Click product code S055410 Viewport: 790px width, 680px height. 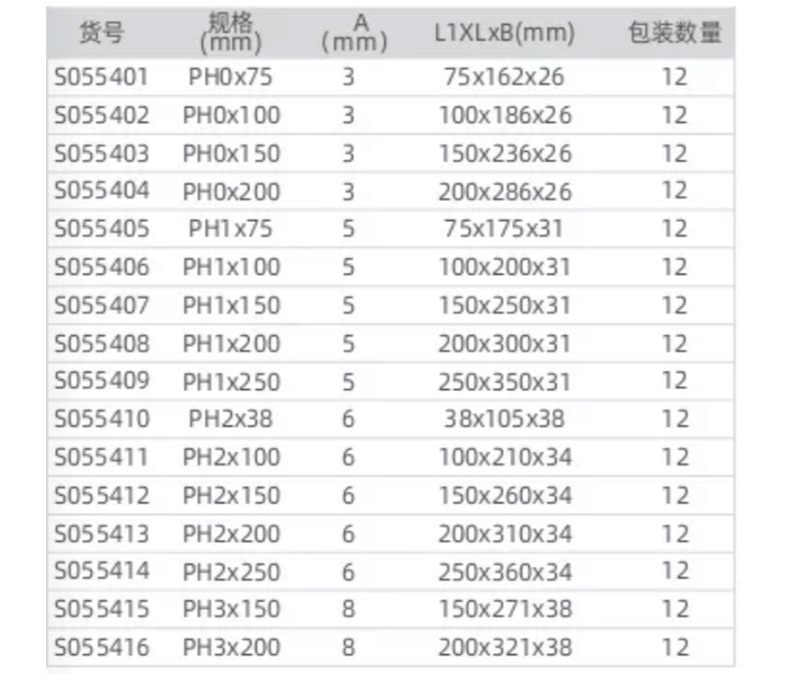pyautogui.click(x=101, y=419)
